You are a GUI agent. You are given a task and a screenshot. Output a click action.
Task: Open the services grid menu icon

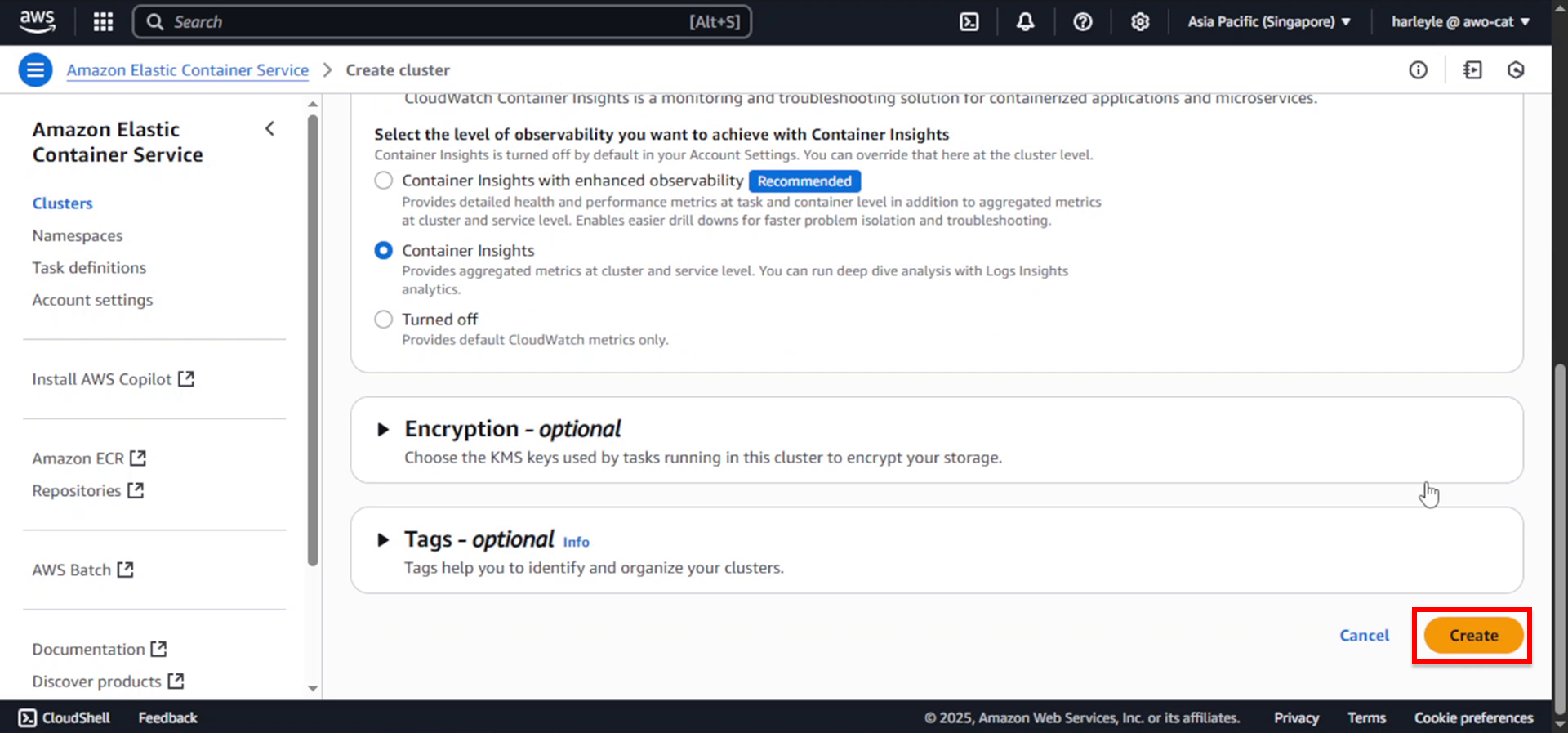(x=103, y=22)
